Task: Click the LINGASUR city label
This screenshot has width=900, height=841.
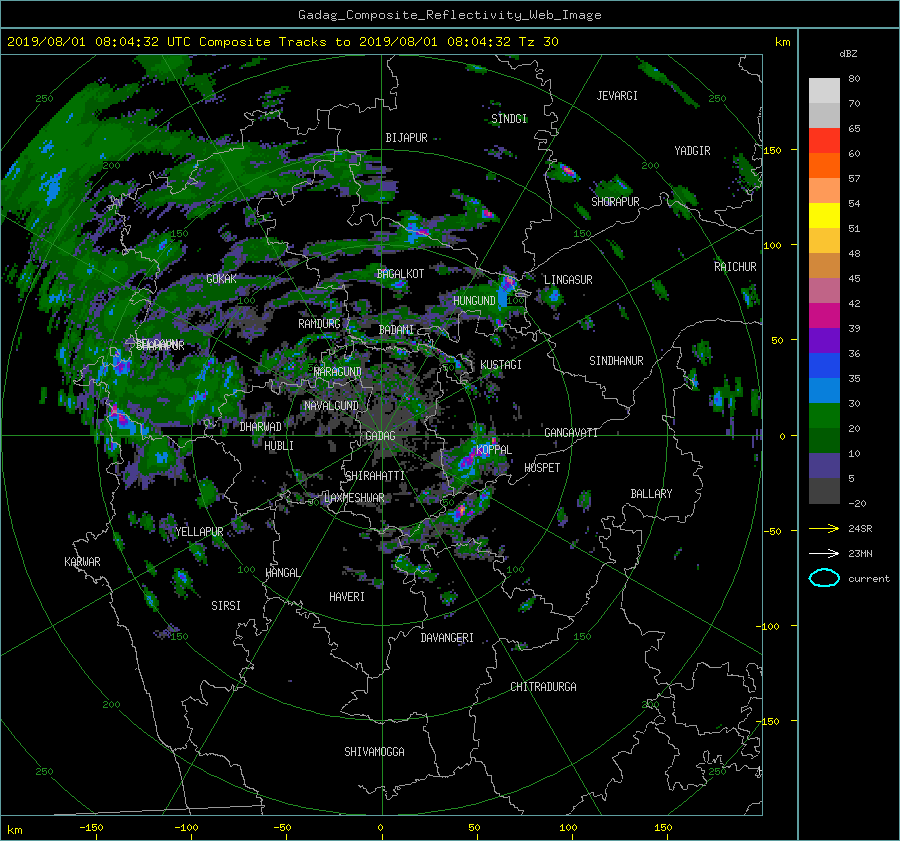Action: [568, 280]
